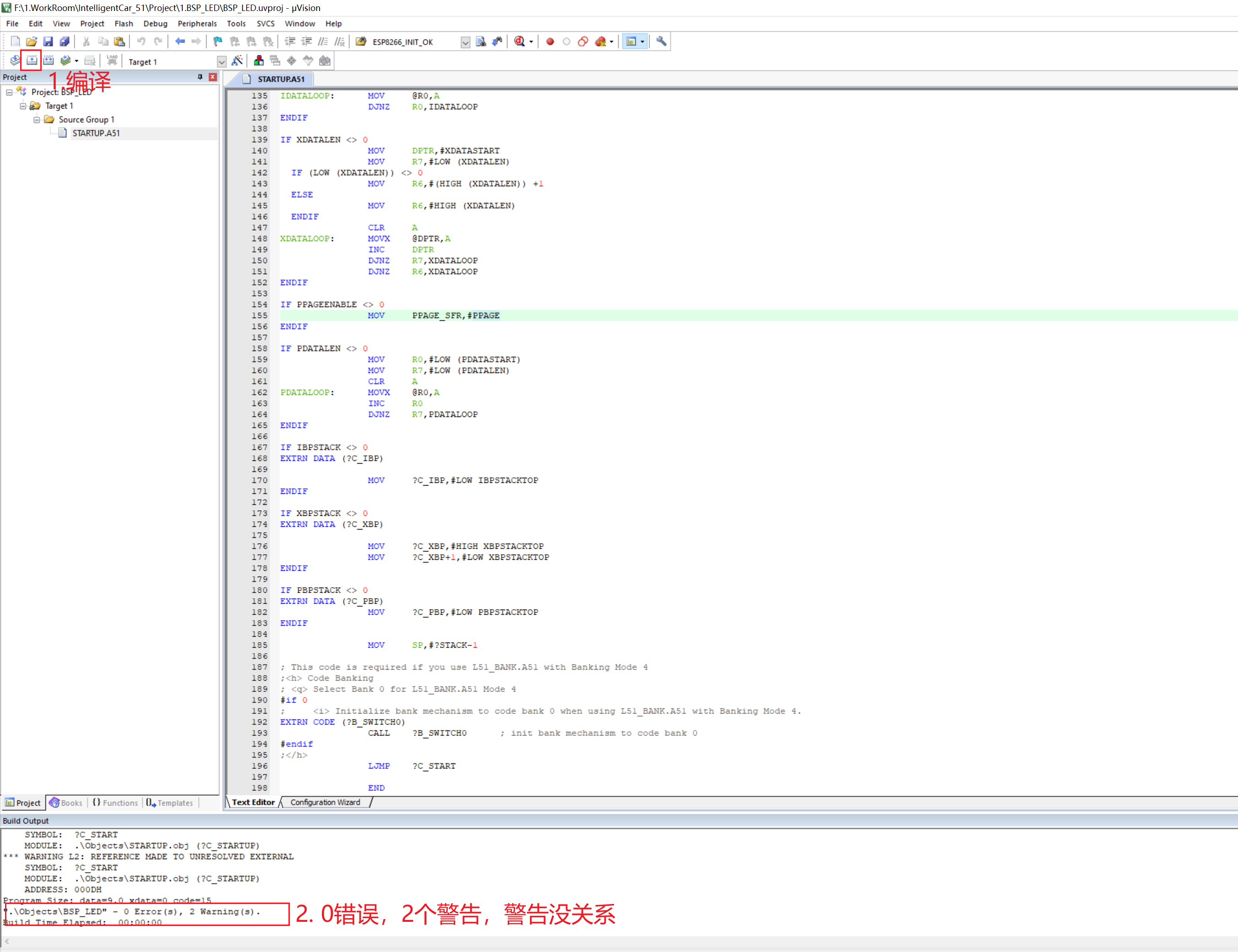1238x952 pixels.
Task: Open the Project menu
Action: pos(92,24)
